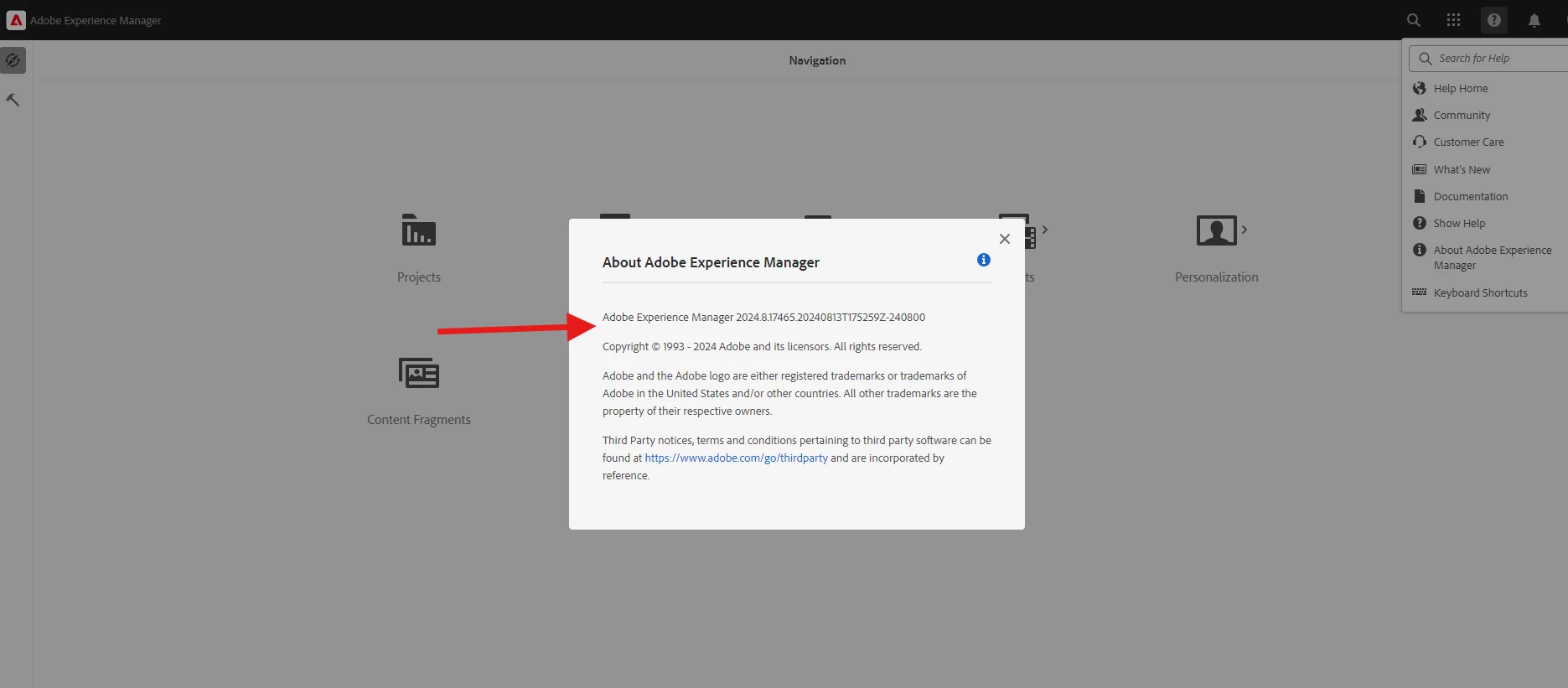Toggle the Help question mark icon
Image resolution: width=1568 pixels, height=688 pixels.
point(1494,20)
